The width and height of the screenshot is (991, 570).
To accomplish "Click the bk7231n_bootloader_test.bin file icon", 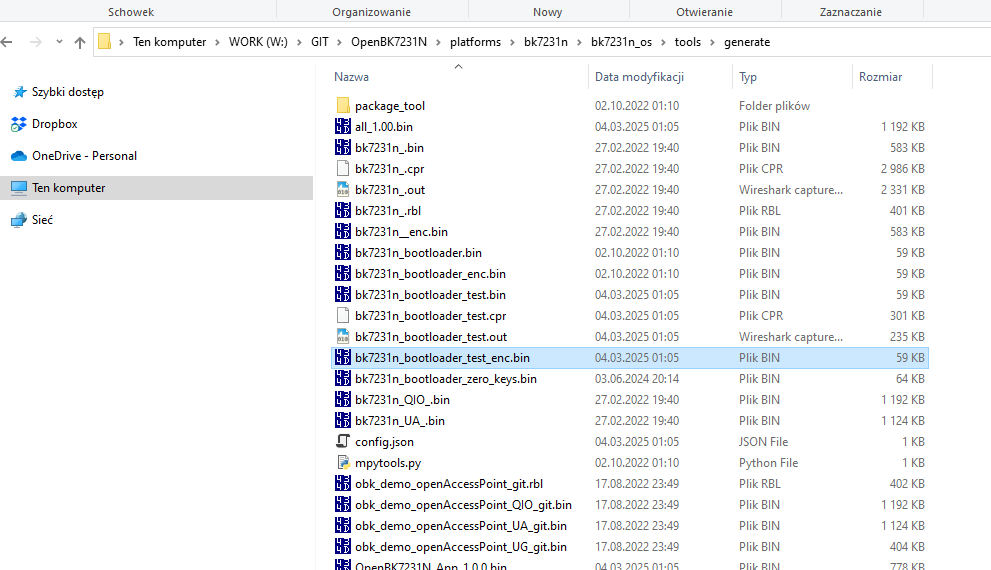I will click(x=343, y=294).
